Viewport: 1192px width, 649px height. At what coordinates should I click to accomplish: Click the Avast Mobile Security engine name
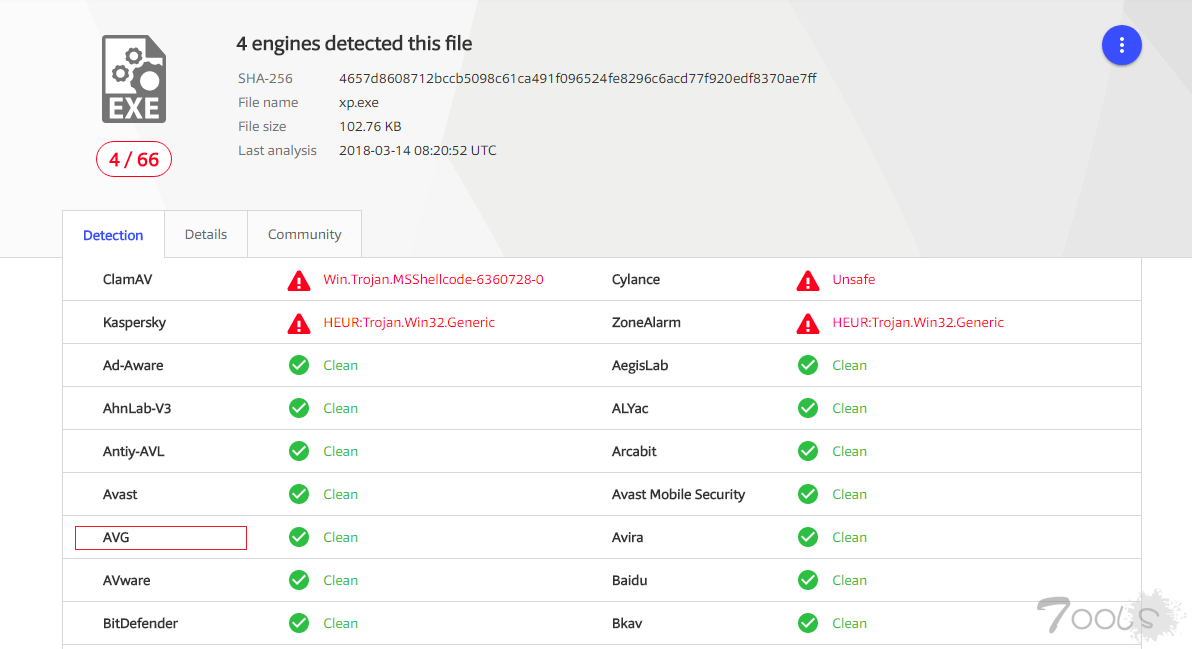[678, 494]
